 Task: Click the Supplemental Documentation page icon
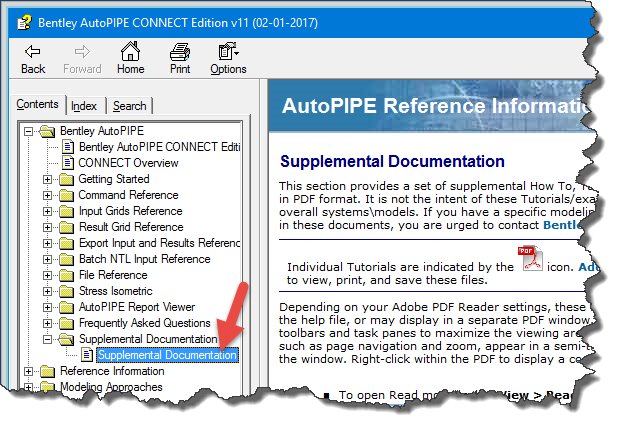87,355
